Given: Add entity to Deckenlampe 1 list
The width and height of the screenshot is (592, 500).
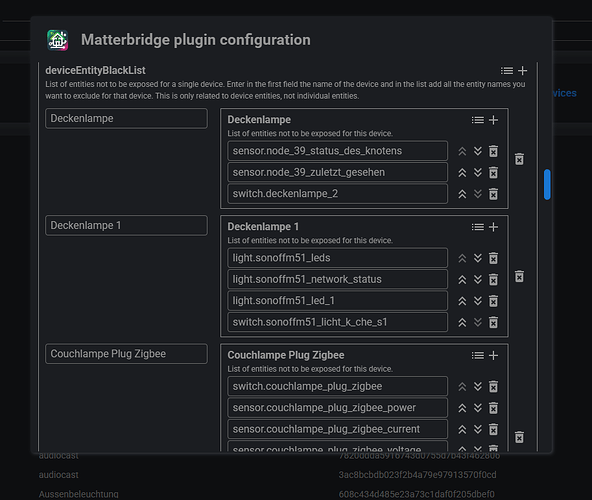Looking at the screenshot, I should [x=493, y=227].
